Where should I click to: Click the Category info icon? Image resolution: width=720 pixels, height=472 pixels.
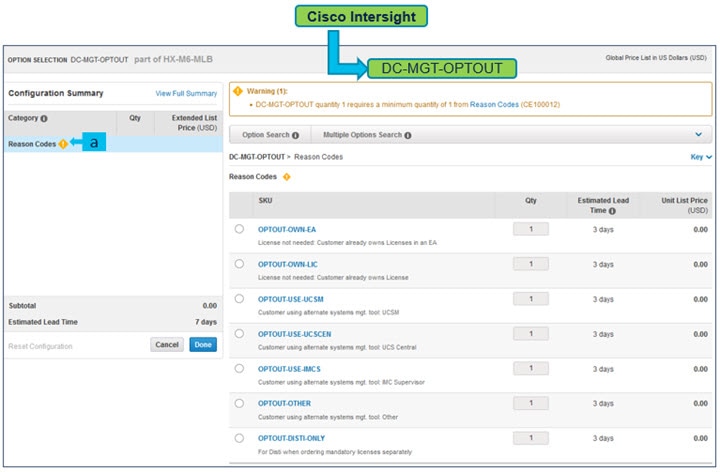[x=44, y=118]
